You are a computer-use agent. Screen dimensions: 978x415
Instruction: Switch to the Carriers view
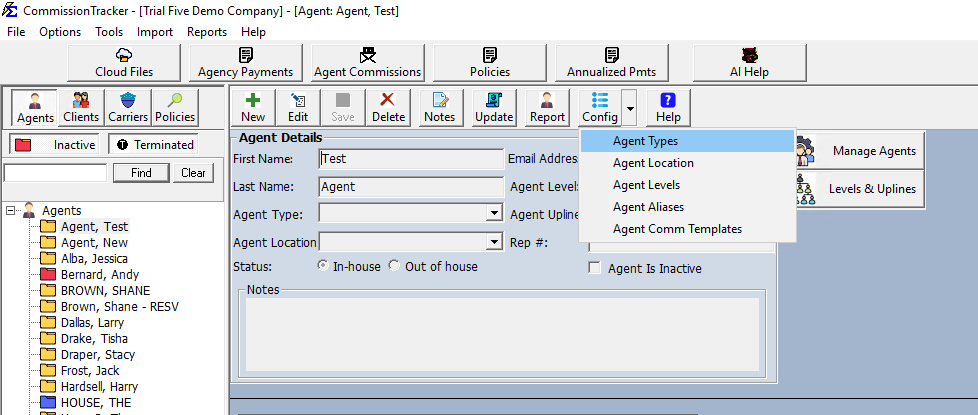click(x=128, y=107)
